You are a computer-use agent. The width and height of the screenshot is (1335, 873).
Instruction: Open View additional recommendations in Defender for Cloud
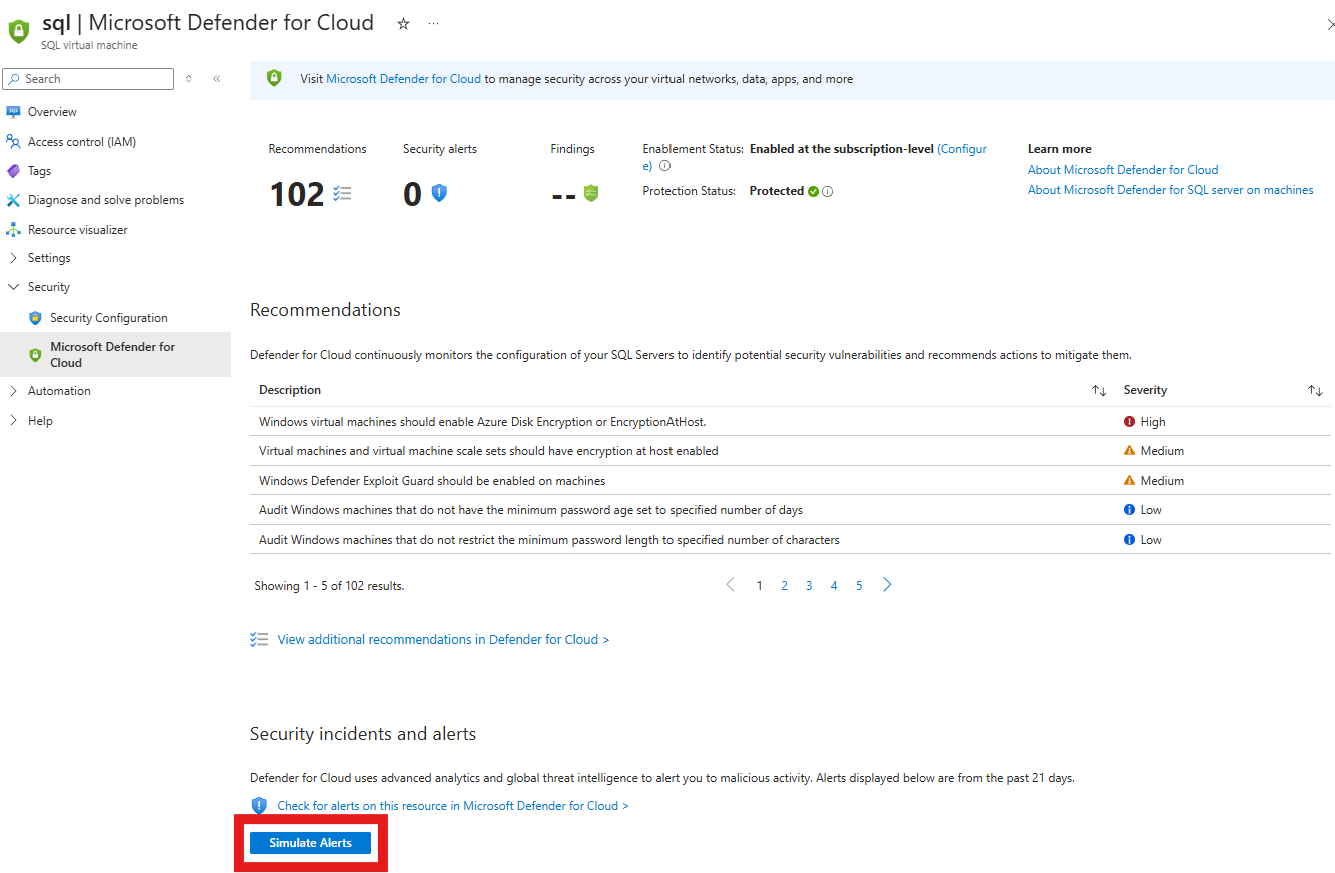click(443, 640)
